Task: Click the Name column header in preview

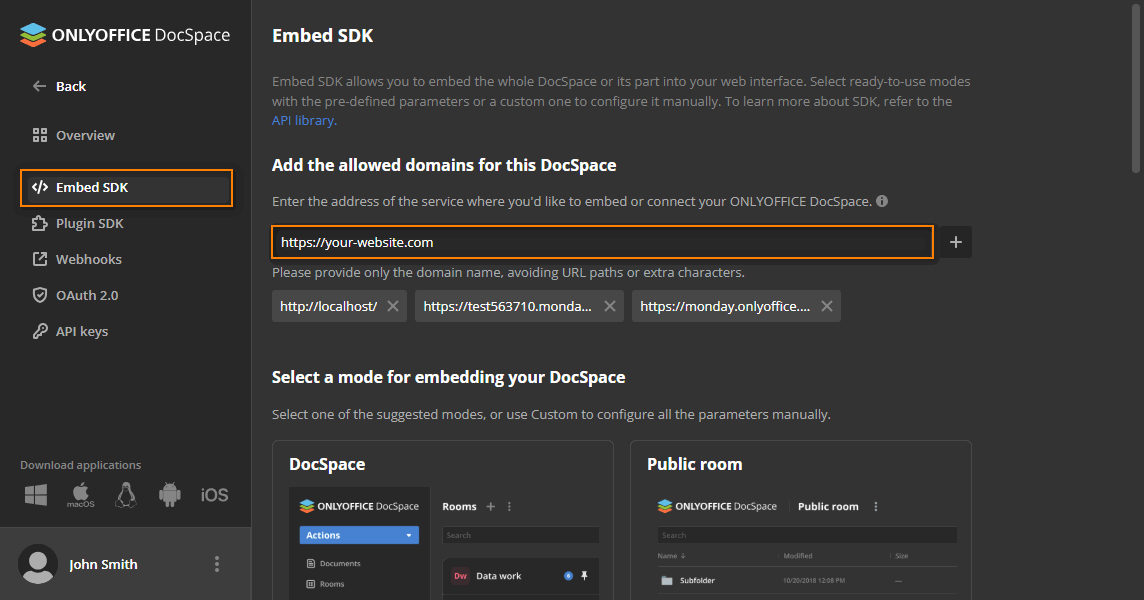Action: [x=671, y=555]
